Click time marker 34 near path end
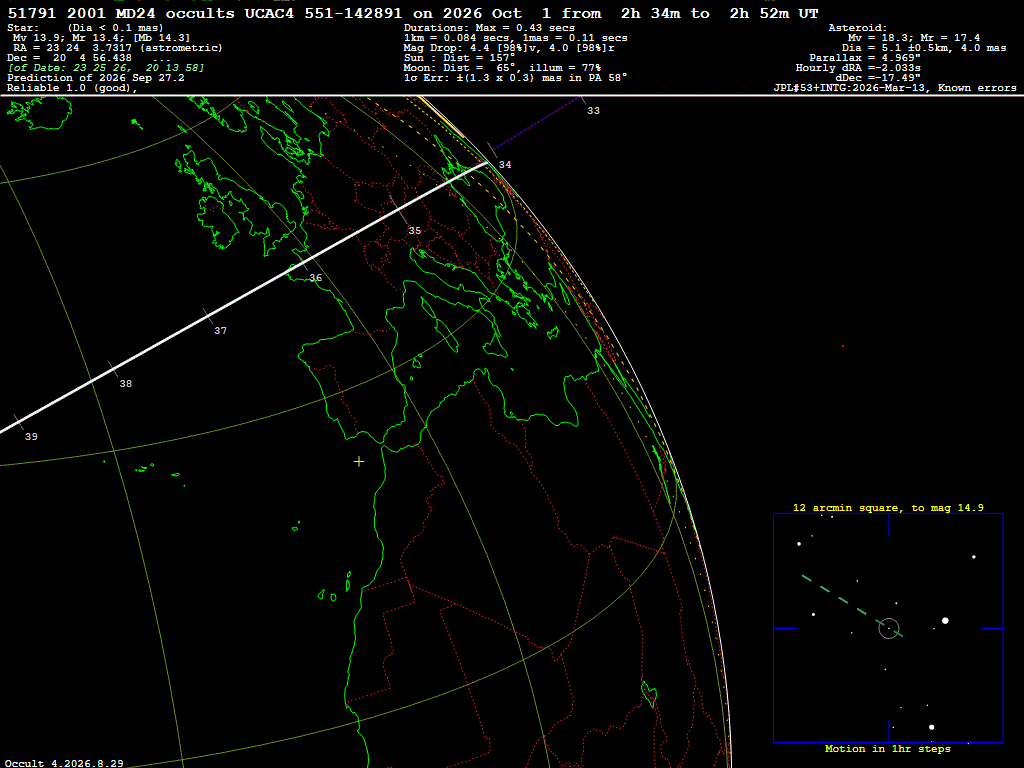This screenshot has width=1024, height=768. tap(505, 165)
